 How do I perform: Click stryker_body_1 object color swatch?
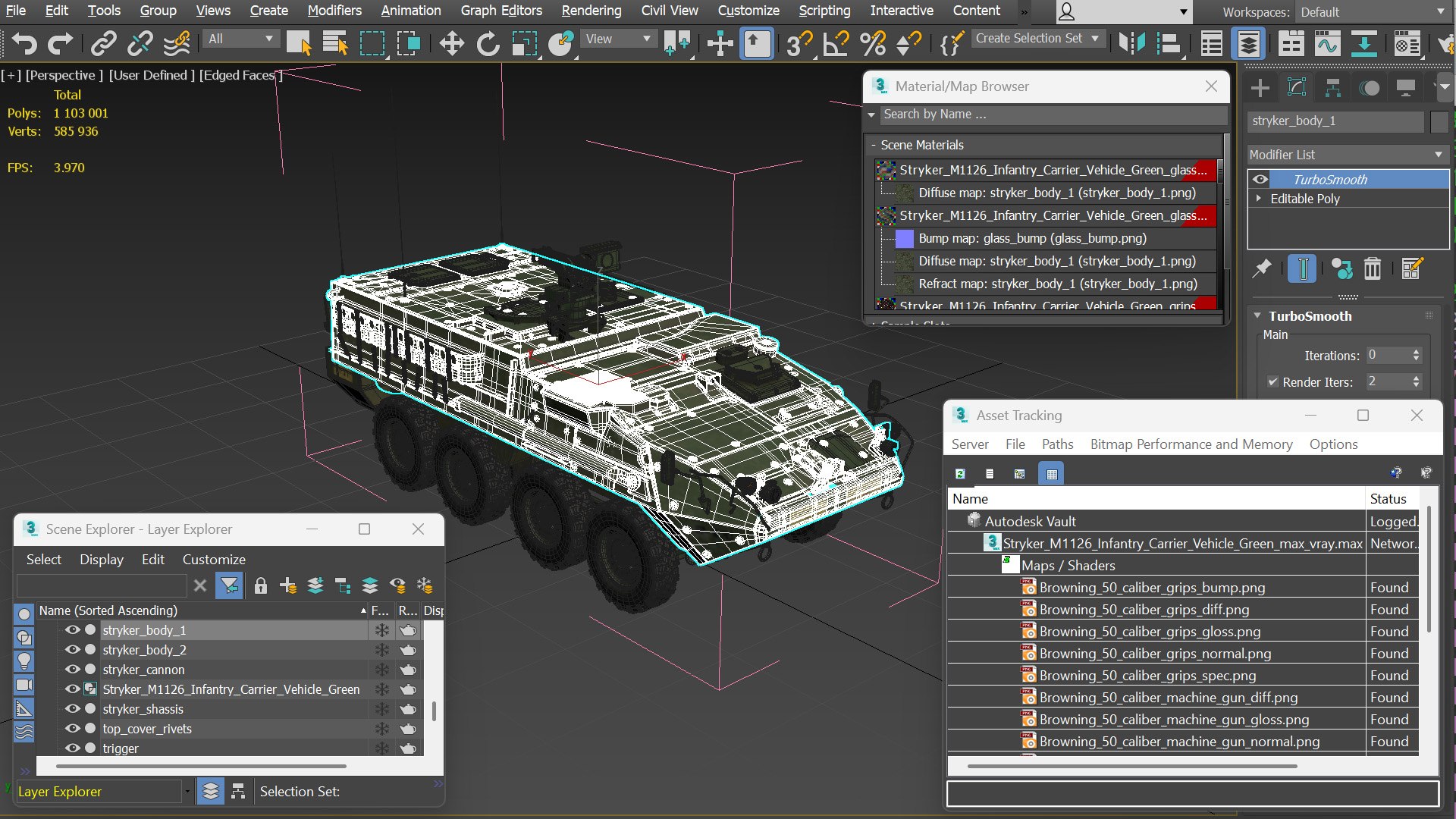[x=1439, y=121]
